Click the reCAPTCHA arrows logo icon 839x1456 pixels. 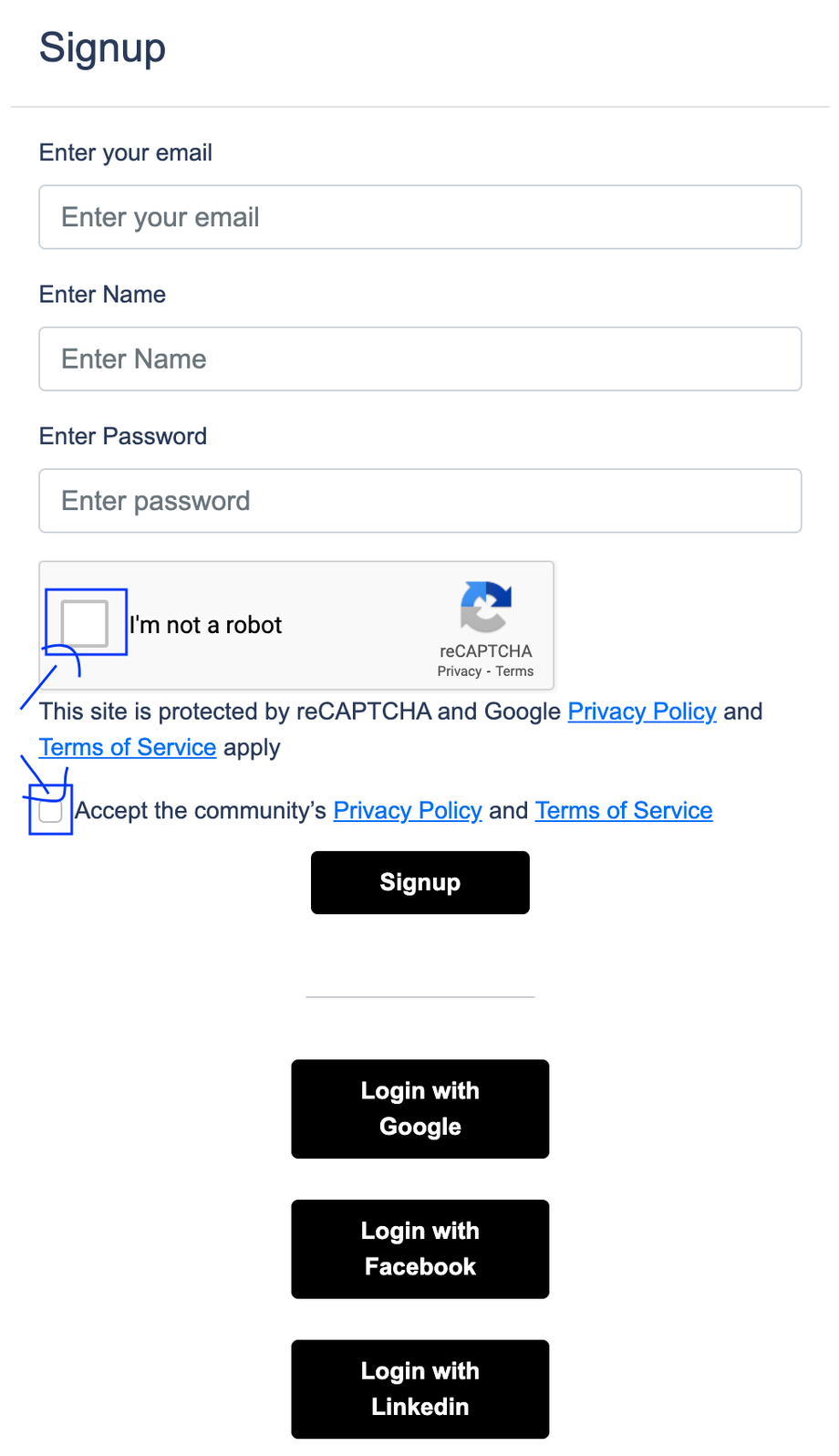point(485,606)
